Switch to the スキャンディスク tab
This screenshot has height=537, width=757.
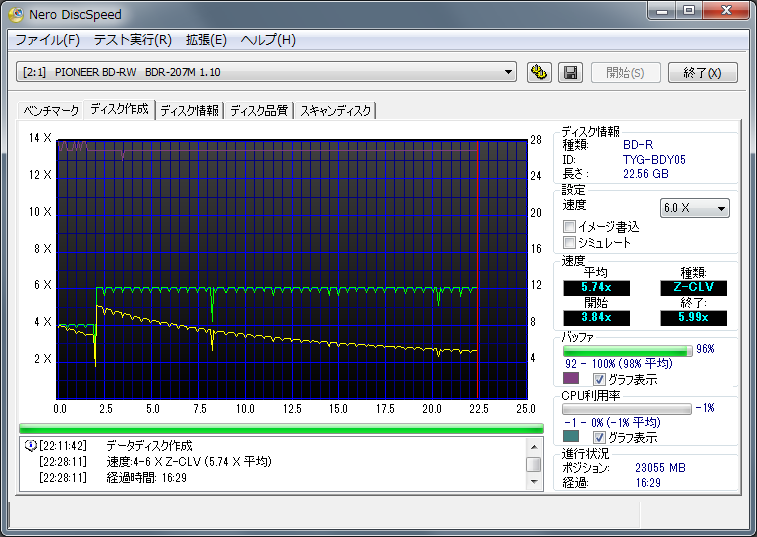pyautogui.click(x=335, y=111)
